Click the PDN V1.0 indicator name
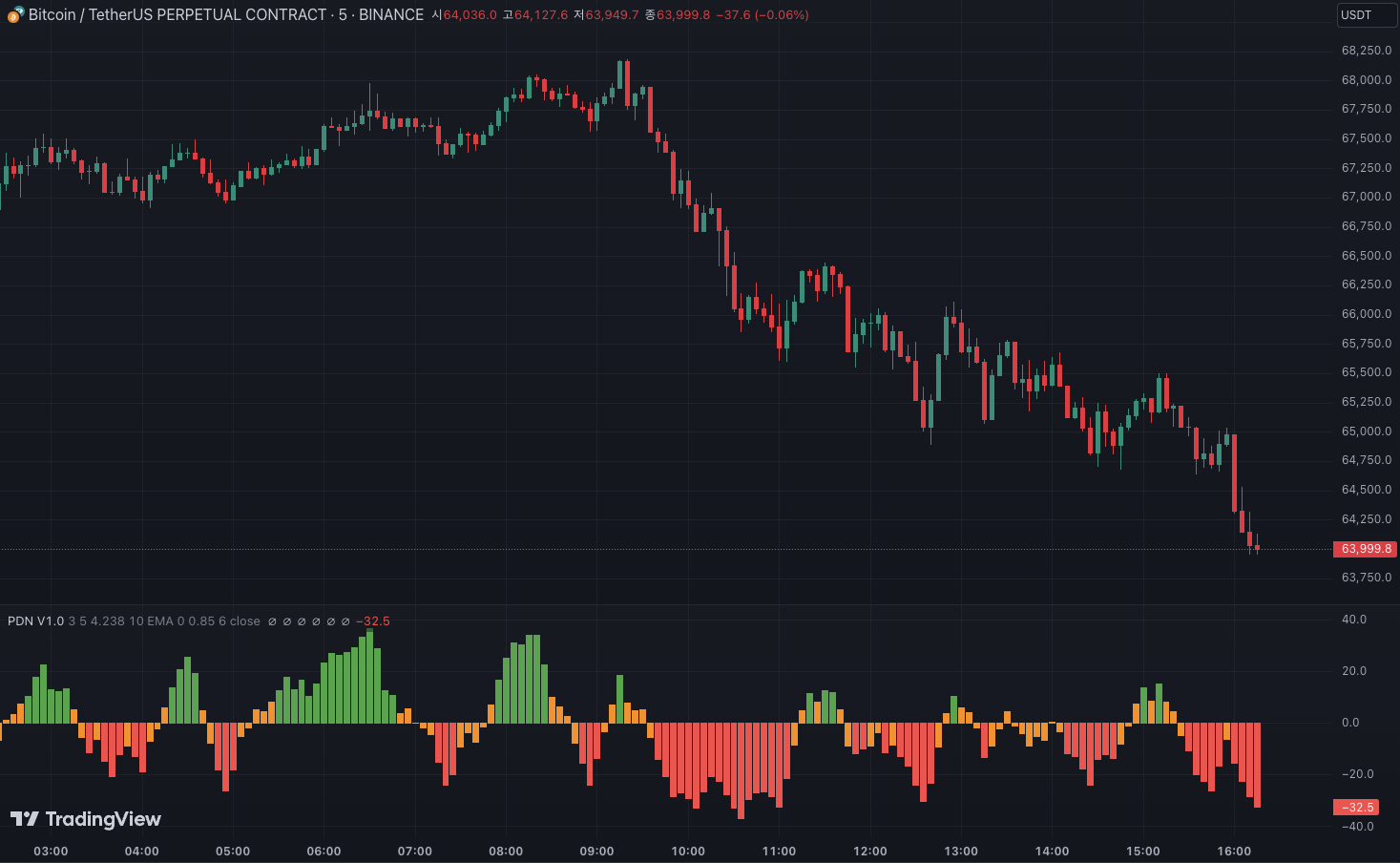 (36, 621)
